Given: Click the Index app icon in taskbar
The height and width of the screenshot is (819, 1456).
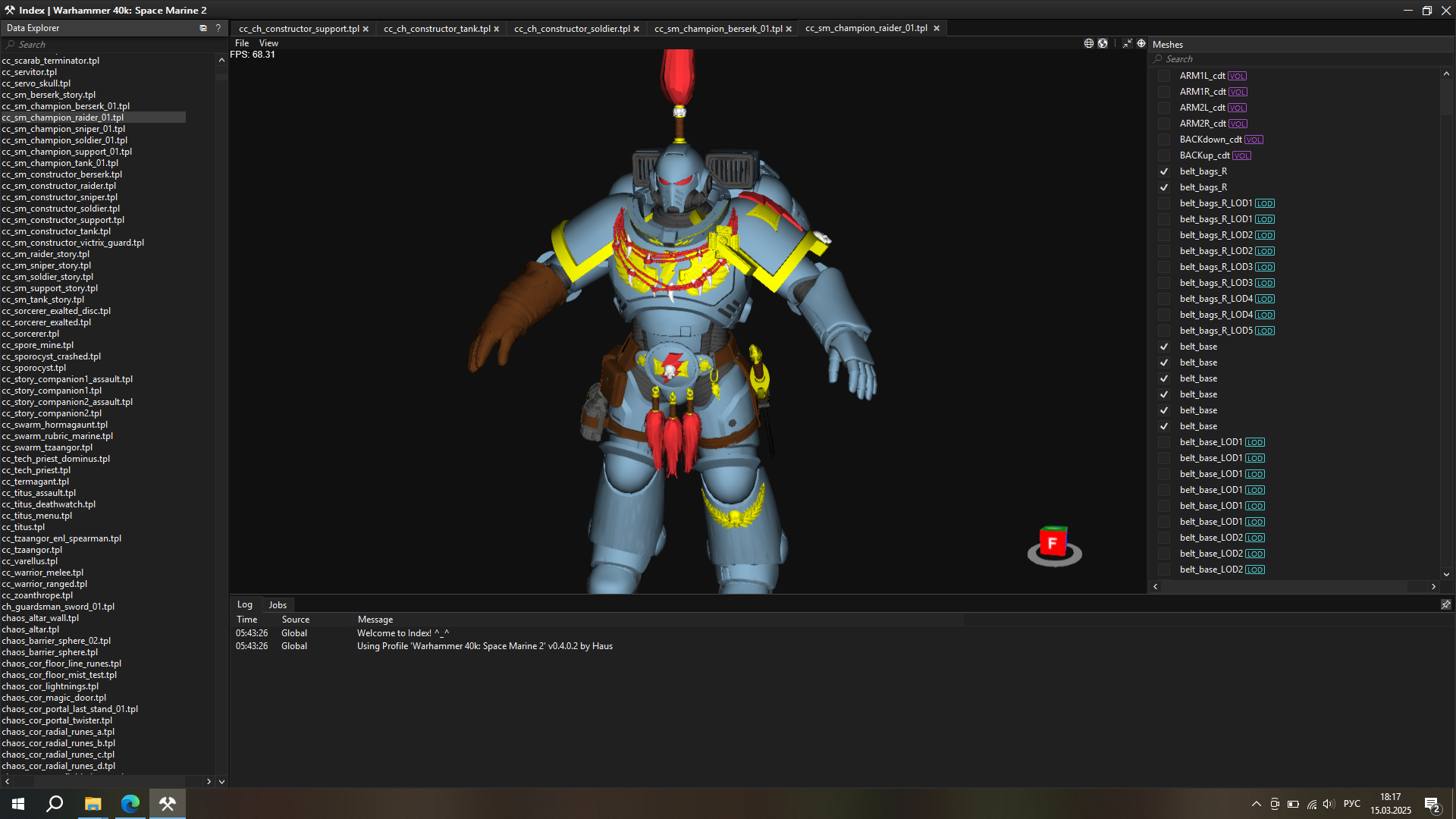Looking at the screenshot, I should pyautogui.click(x=168, y=804).
